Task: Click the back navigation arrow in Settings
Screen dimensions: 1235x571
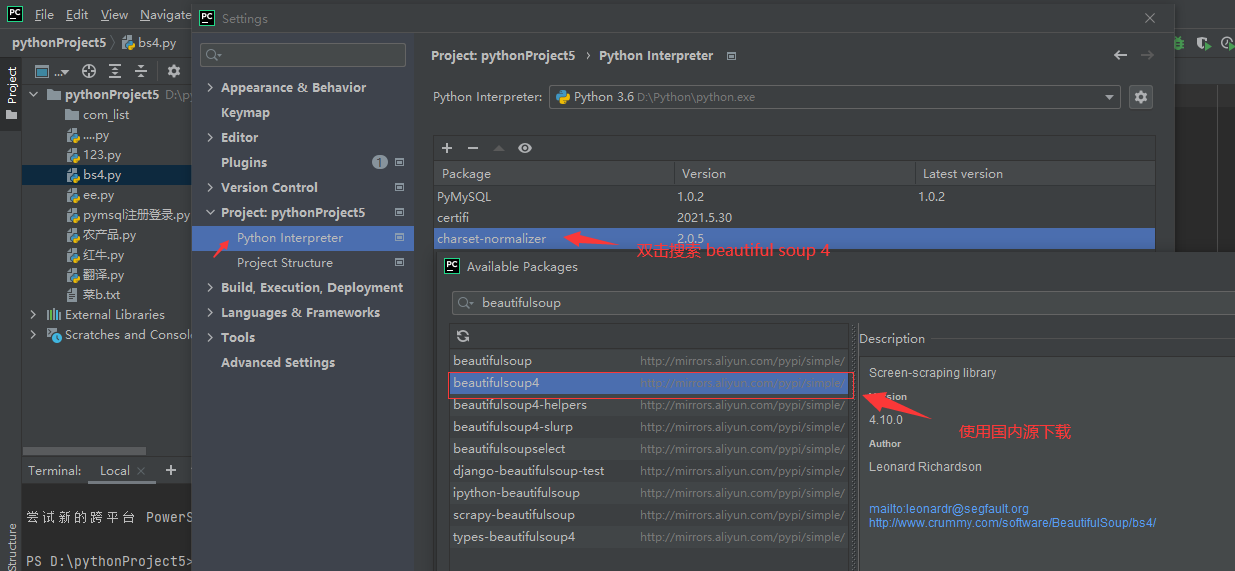Action: [1121, 55]
